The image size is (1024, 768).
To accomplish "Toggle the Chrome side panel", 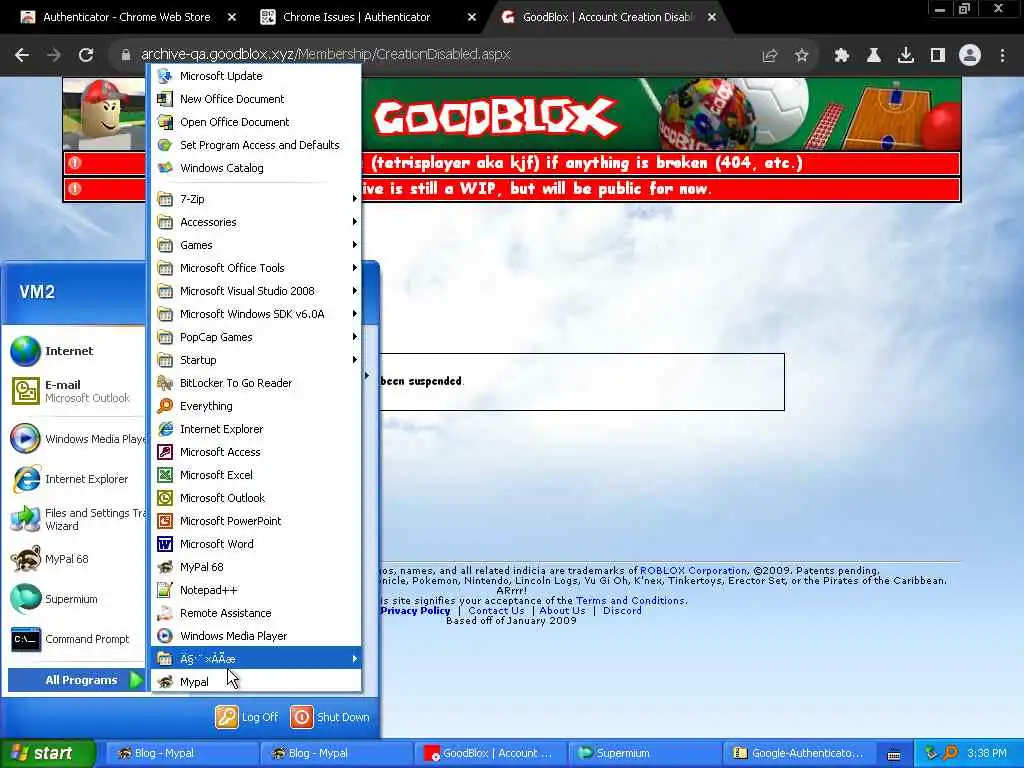I will pos(938,55).
